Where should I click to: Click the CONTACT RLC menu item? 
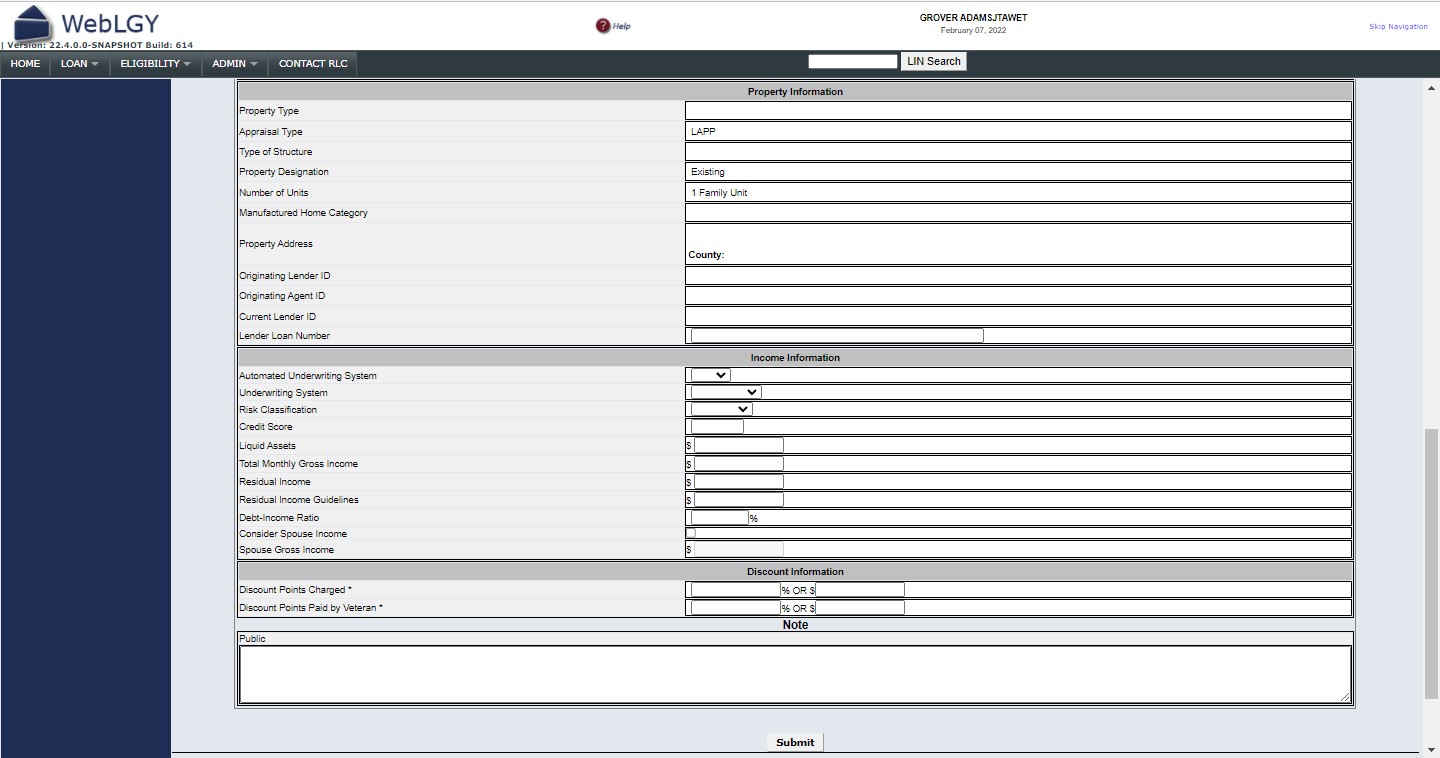pos(313,64)
